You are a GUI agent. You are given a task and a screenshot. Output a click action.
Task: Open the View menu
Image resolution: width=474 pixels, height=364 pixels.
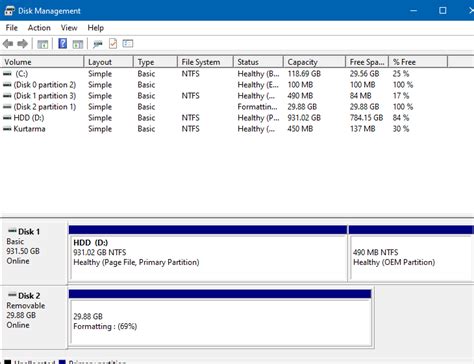[69, 28]
